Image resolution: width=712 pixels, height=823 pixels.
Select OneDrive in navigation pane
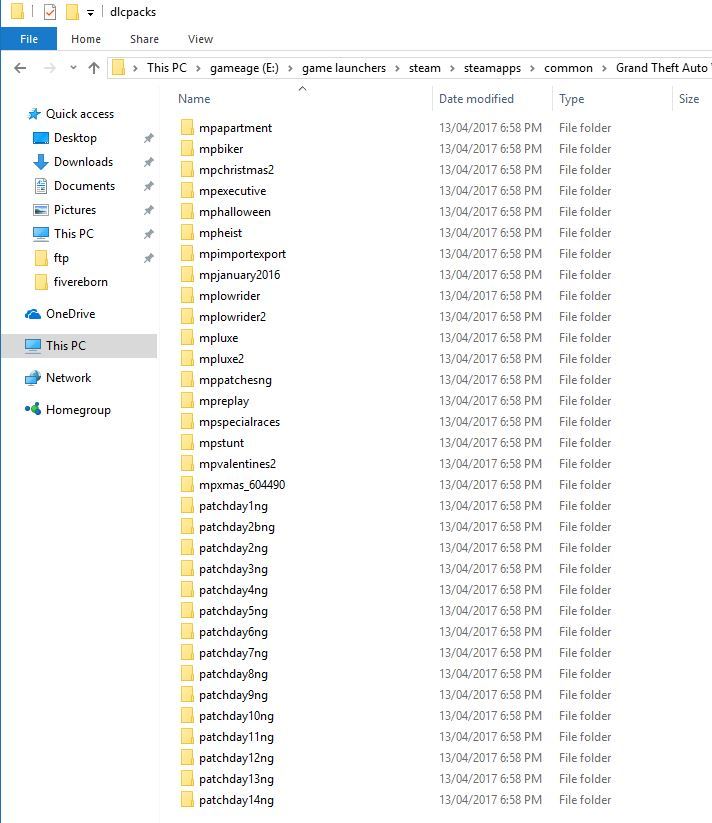[70, 314]
